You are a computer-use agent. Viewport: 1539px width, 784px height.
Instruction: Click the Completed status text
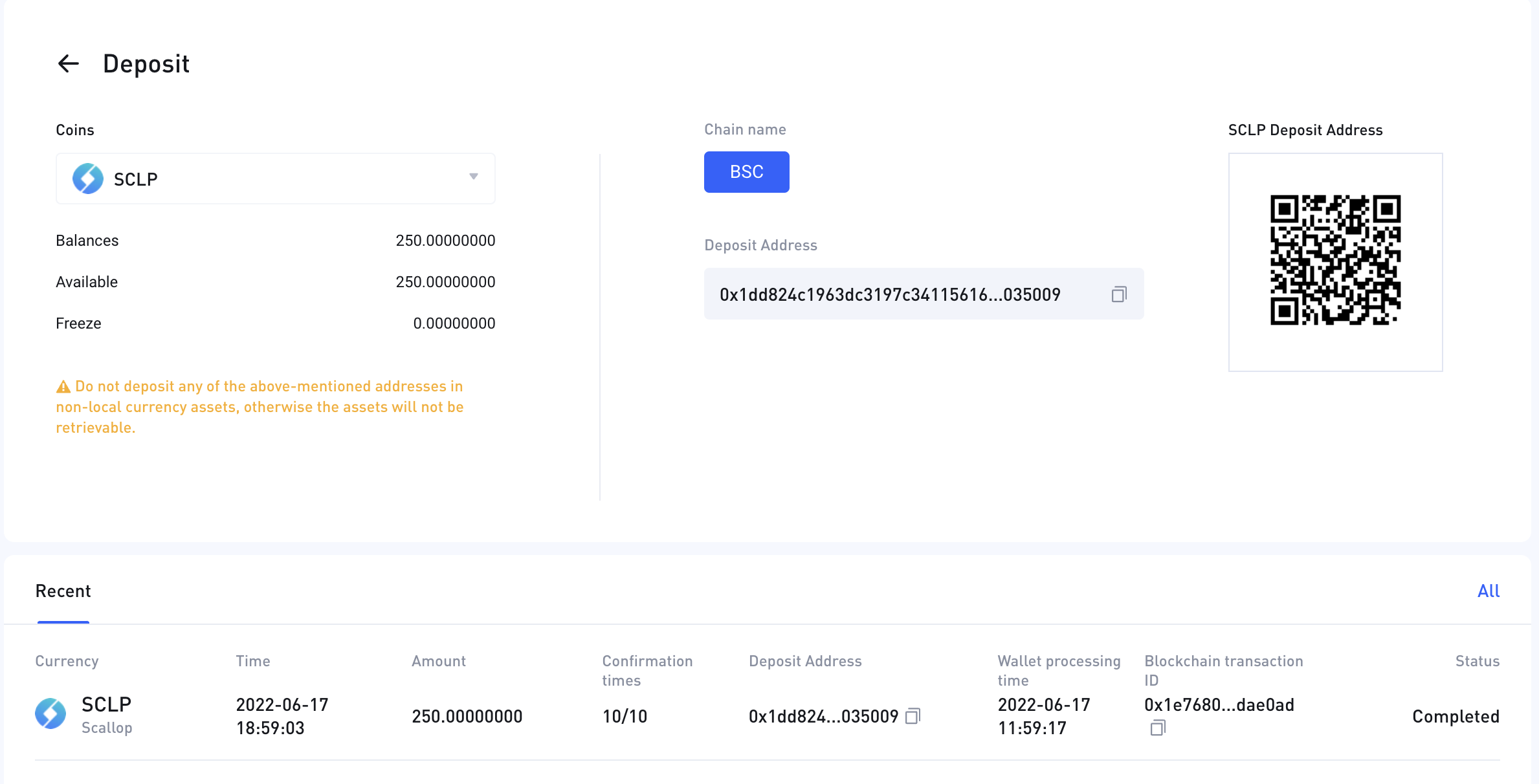pos(1456,716)
